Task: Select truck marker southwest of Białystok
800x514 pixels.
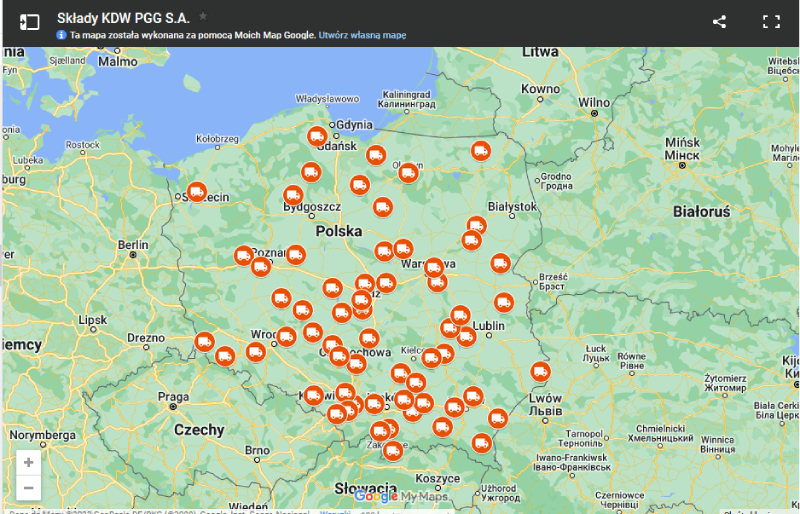Action: coord(477,225)
